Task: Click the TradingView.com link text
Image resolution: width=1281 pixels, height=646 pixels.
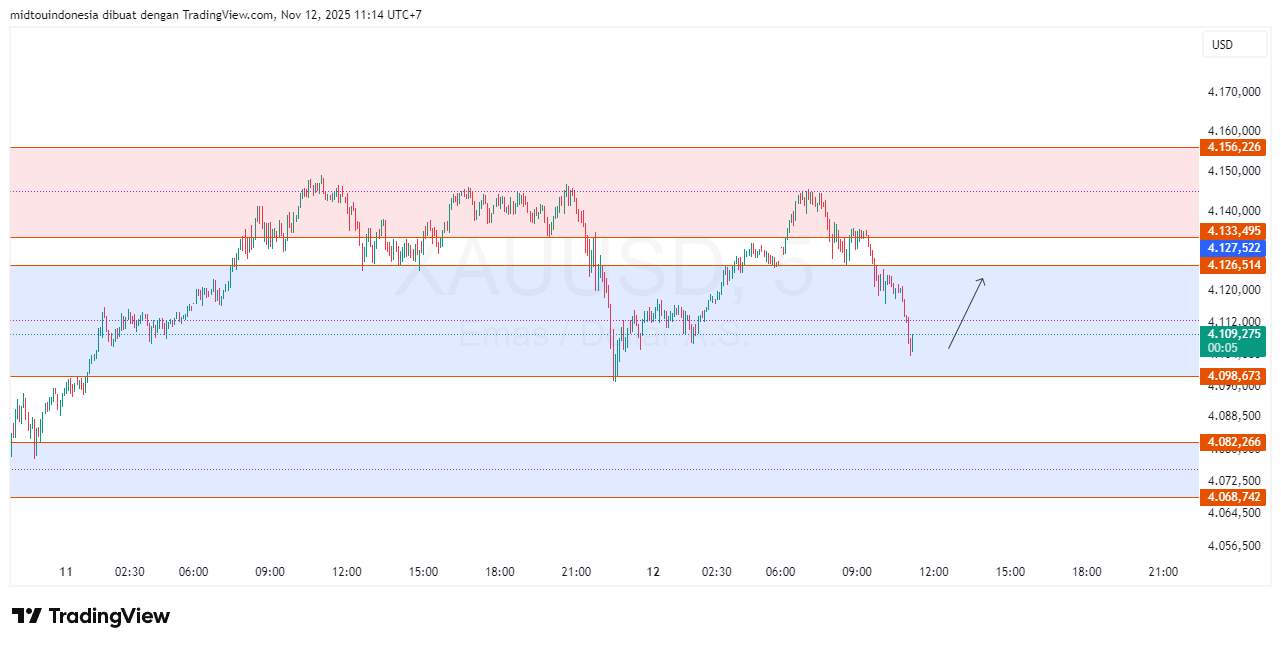Action: tap(225, 14)
